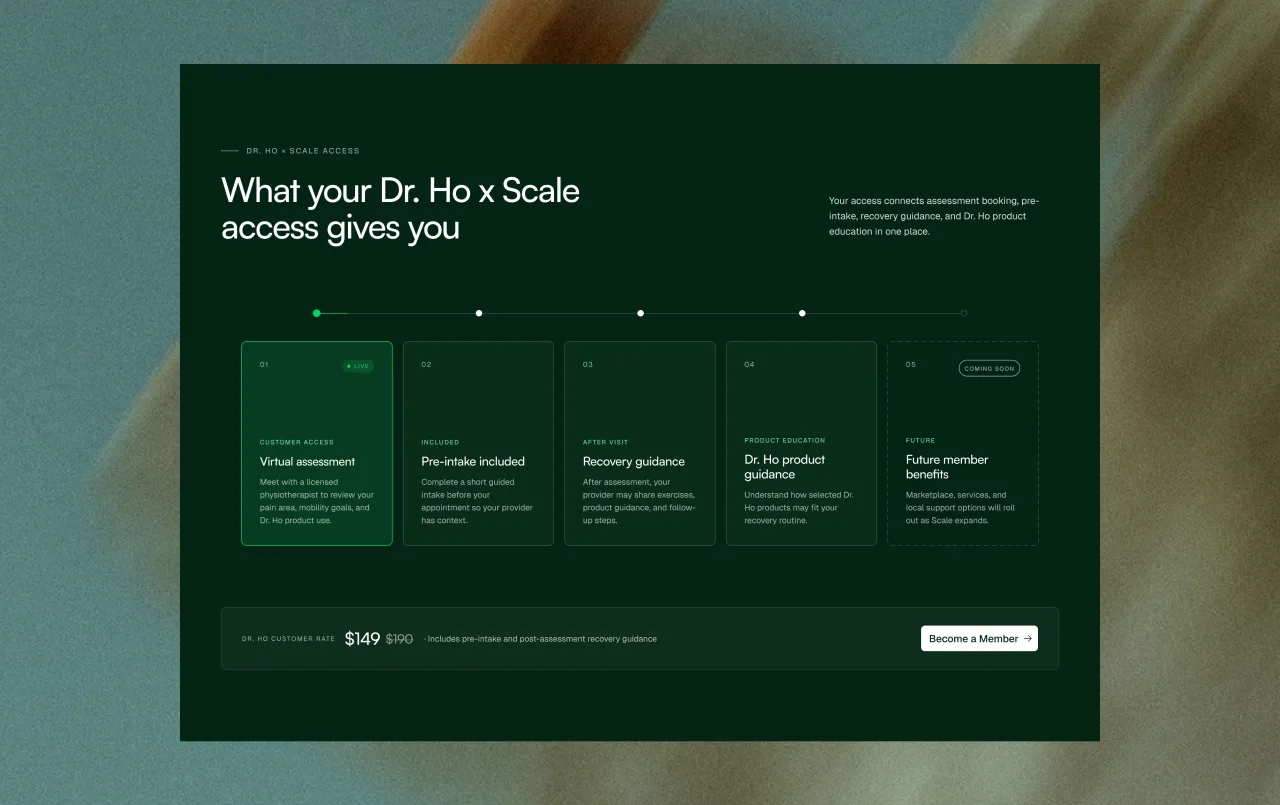
Task: Click the "Marketplace, services, and local support" description
Action: point(961,507)
